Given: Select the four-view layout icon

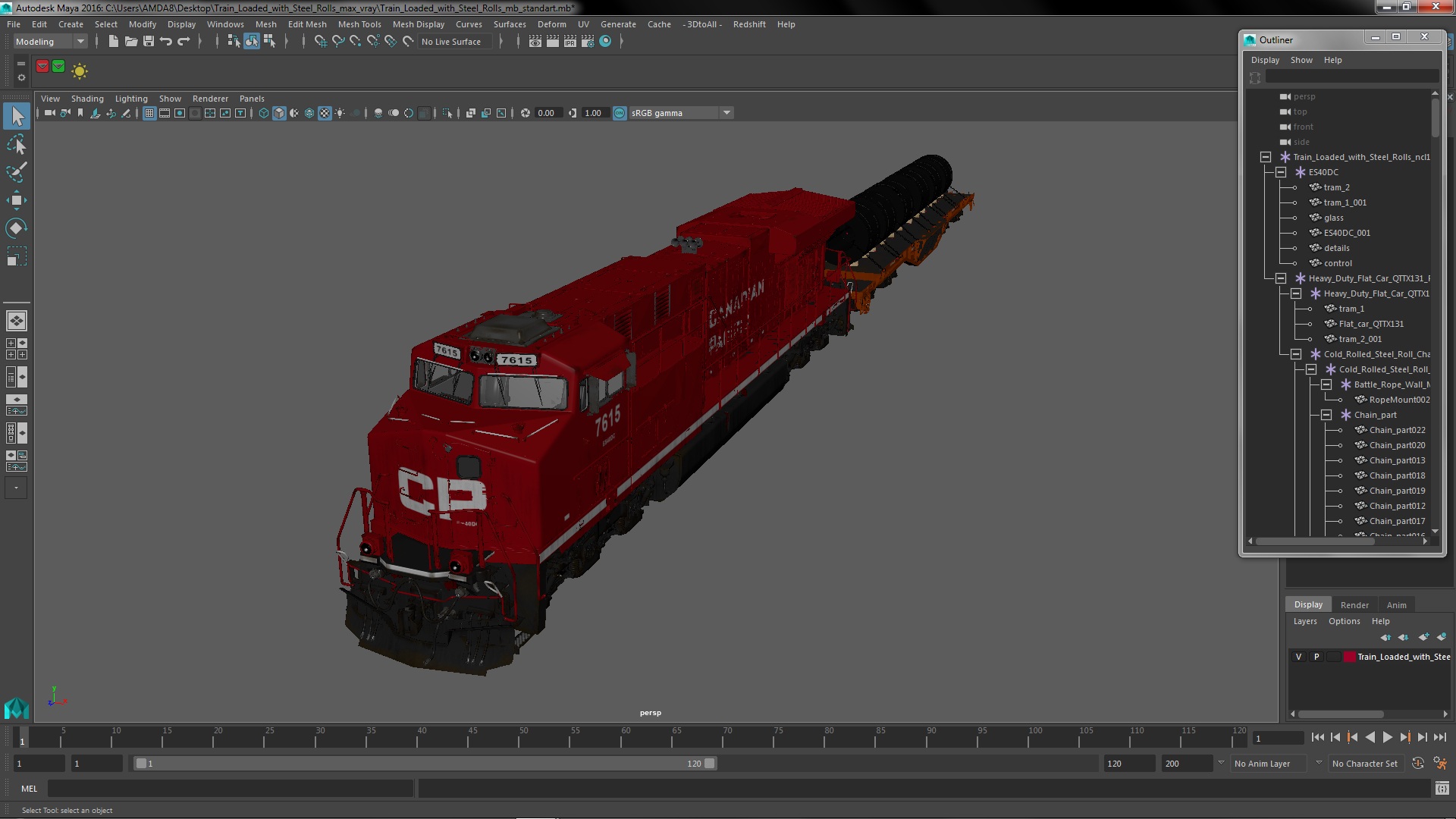Looking at the screenshot, I should pyautogui.click(x=17, y=349).
